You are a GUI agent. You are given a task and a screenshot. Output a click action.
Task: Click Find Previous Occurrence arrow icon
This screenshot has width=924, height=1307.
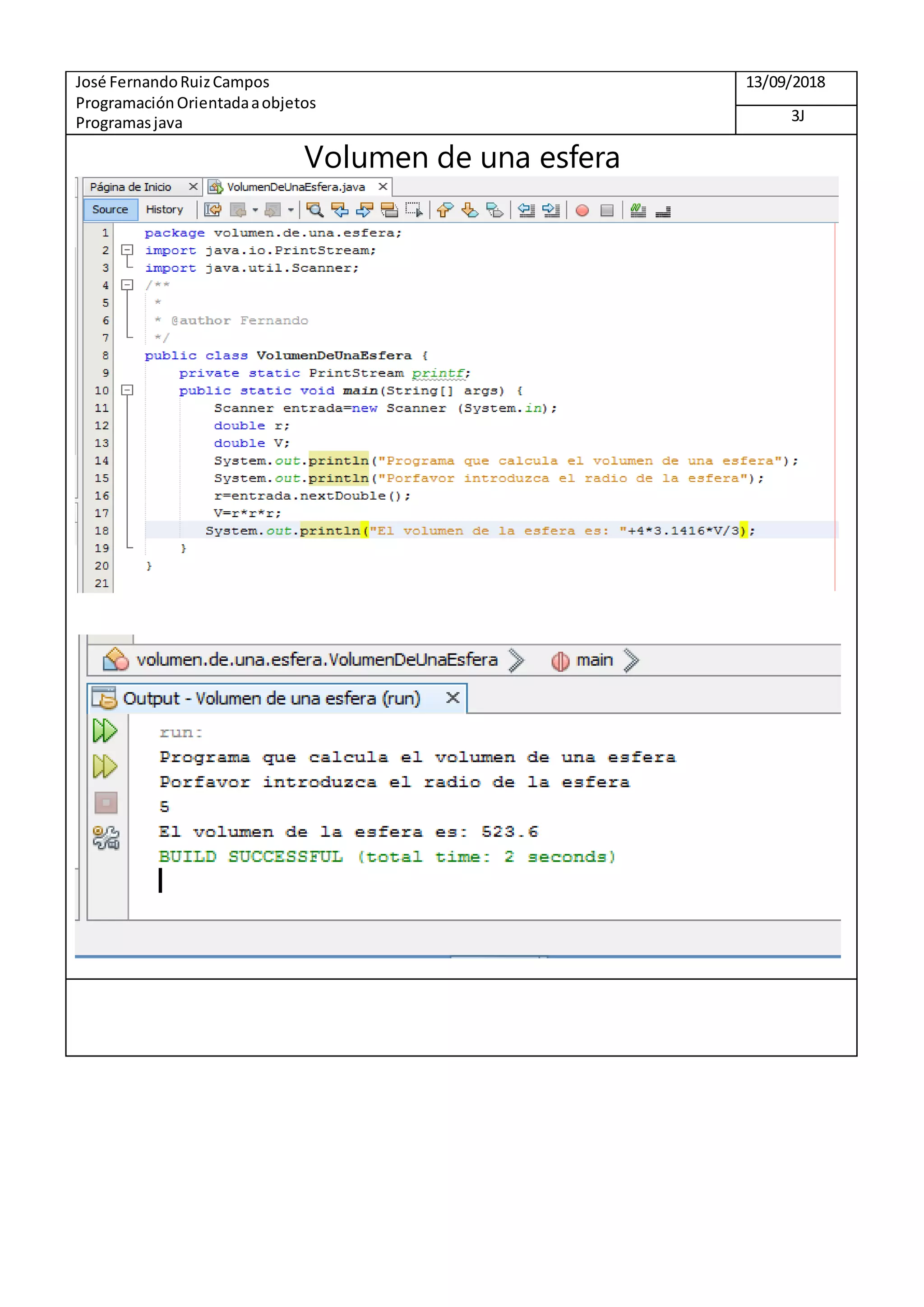point(340,210)
